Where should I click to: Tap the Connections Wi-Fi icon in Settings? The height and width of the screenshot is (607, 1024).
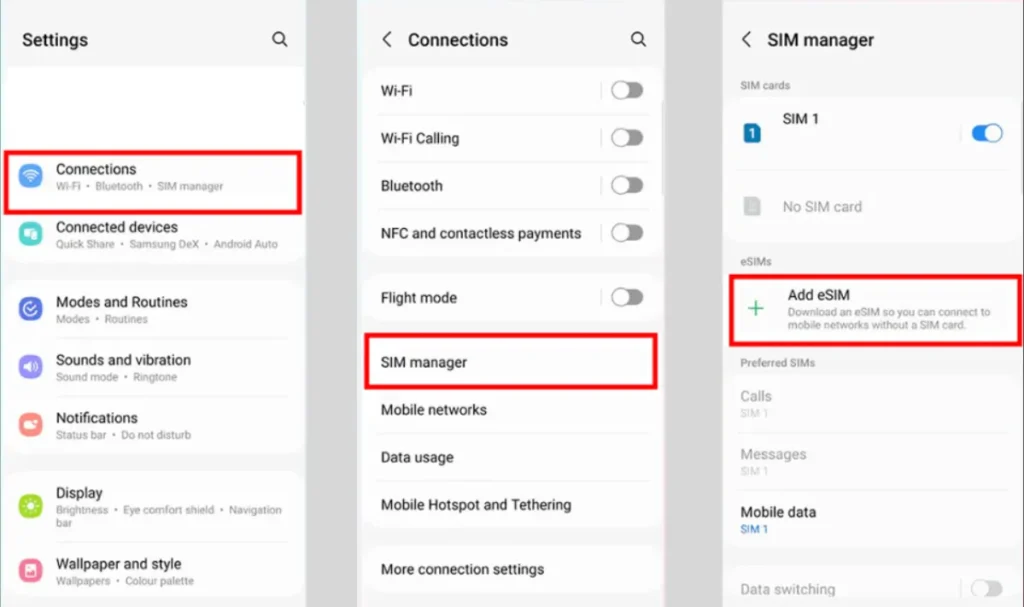tap(31, 176)
